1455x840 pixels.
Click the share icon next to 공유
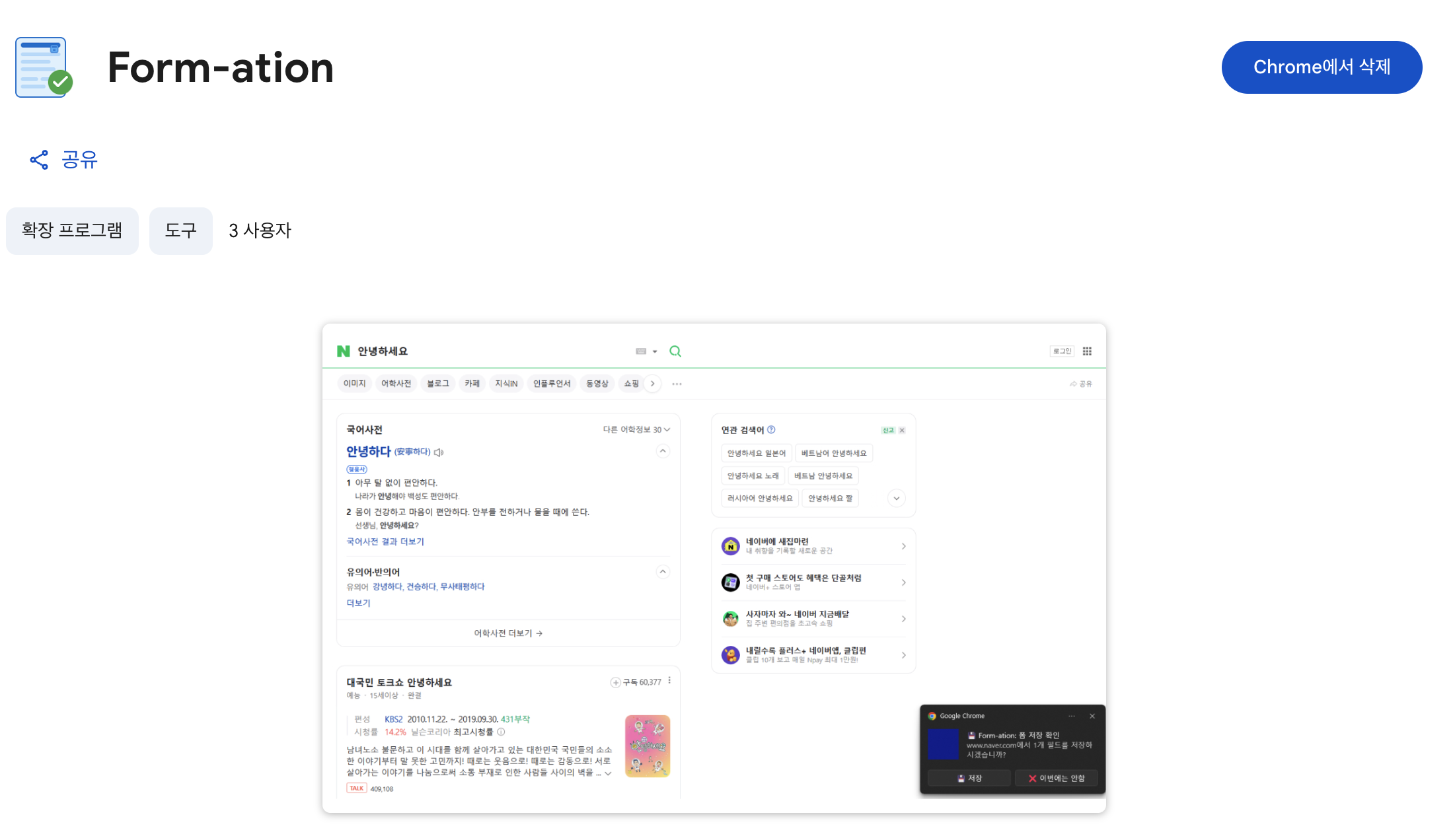(x=39, y=160)
